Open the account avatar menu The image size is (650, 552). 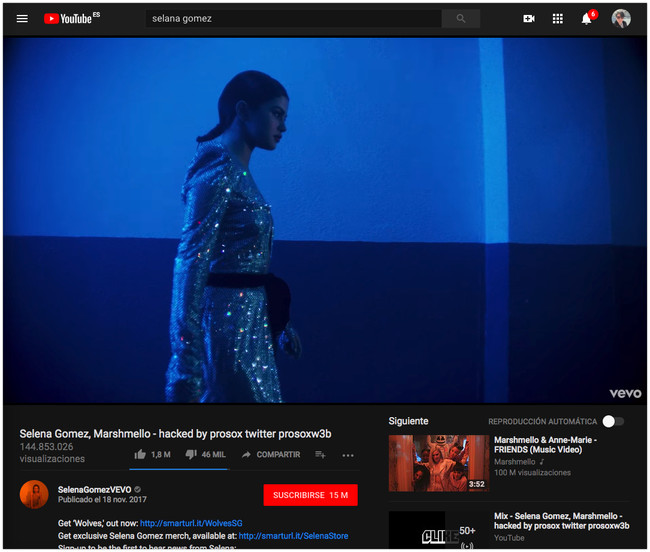tap(621, 19)
